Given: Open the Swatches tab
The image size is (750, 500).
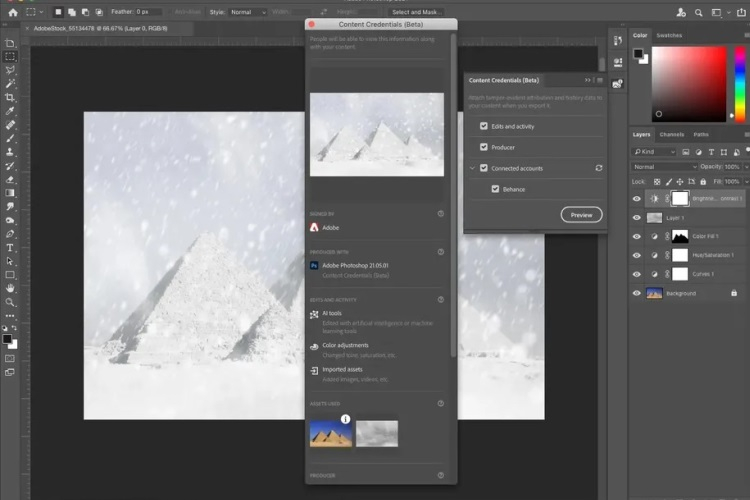Looking at the screenshot, I should (x=669, y=35).
